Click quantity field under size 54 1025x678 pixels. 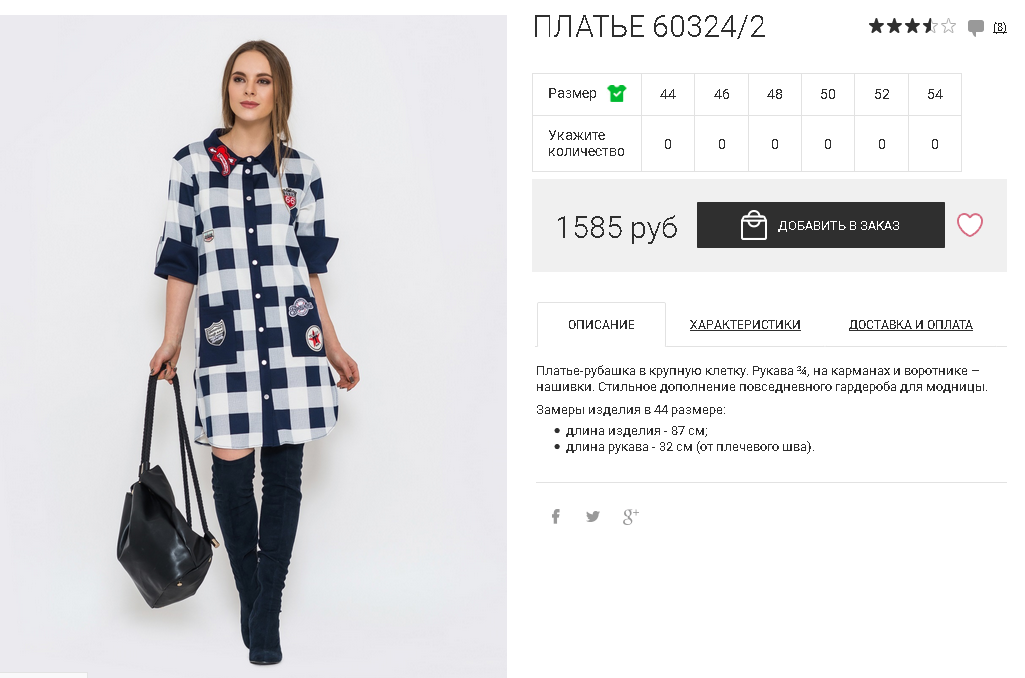(x=935, y=144)
